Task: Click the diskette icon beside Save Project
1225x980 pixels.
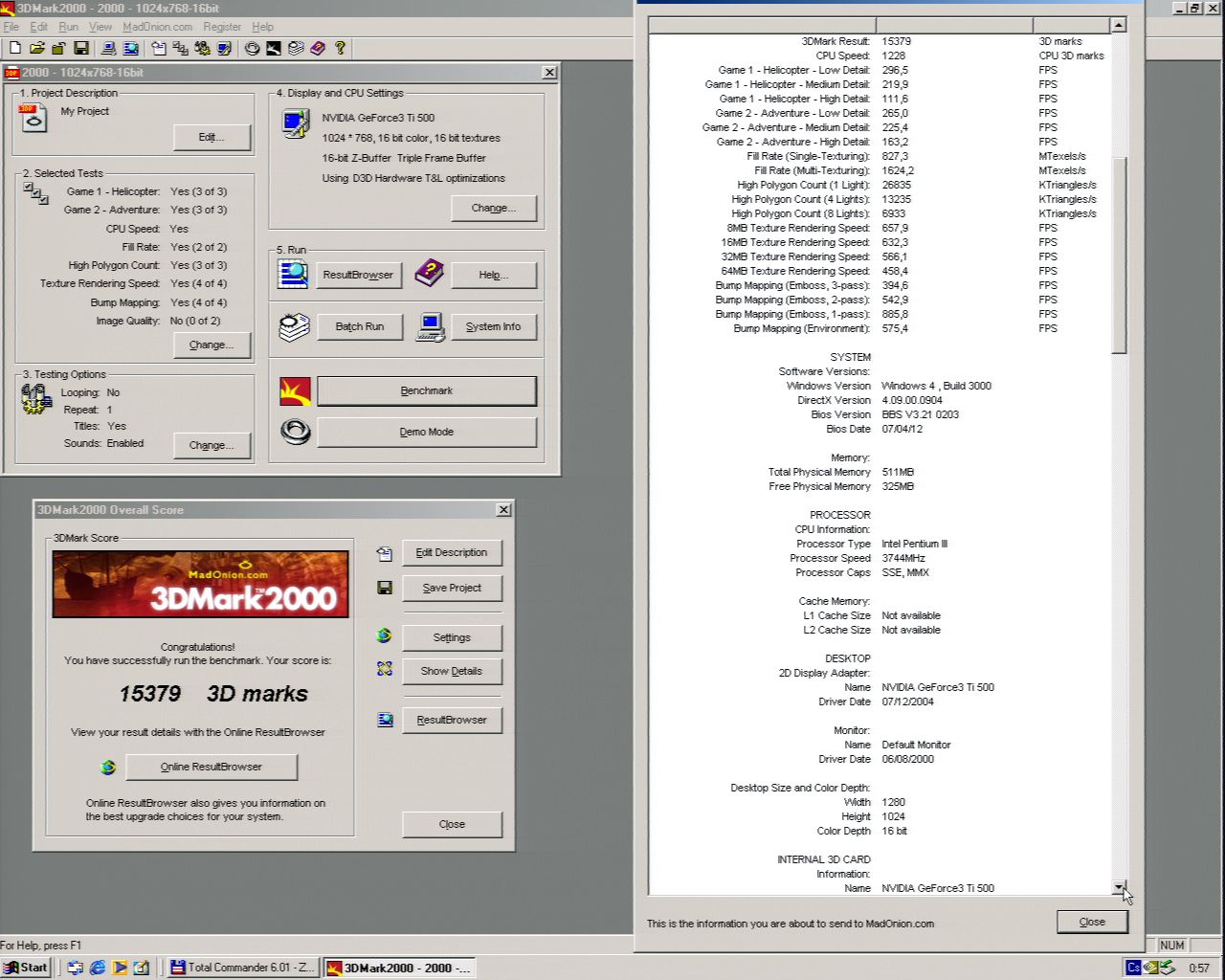Action: point(385,588)
